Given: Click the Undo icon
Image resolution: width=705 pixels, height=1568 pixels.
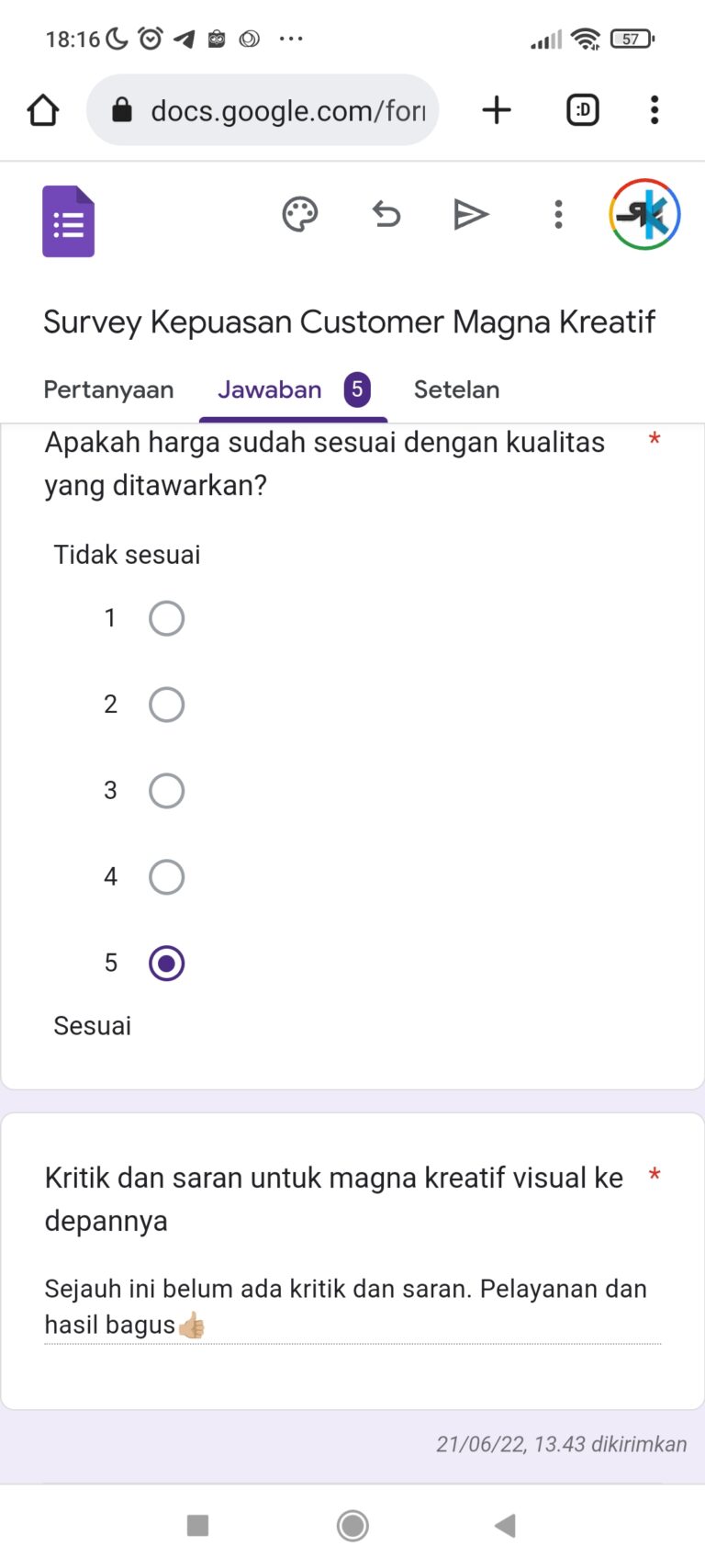Looking at the screenshot, I should pos(386,214).
